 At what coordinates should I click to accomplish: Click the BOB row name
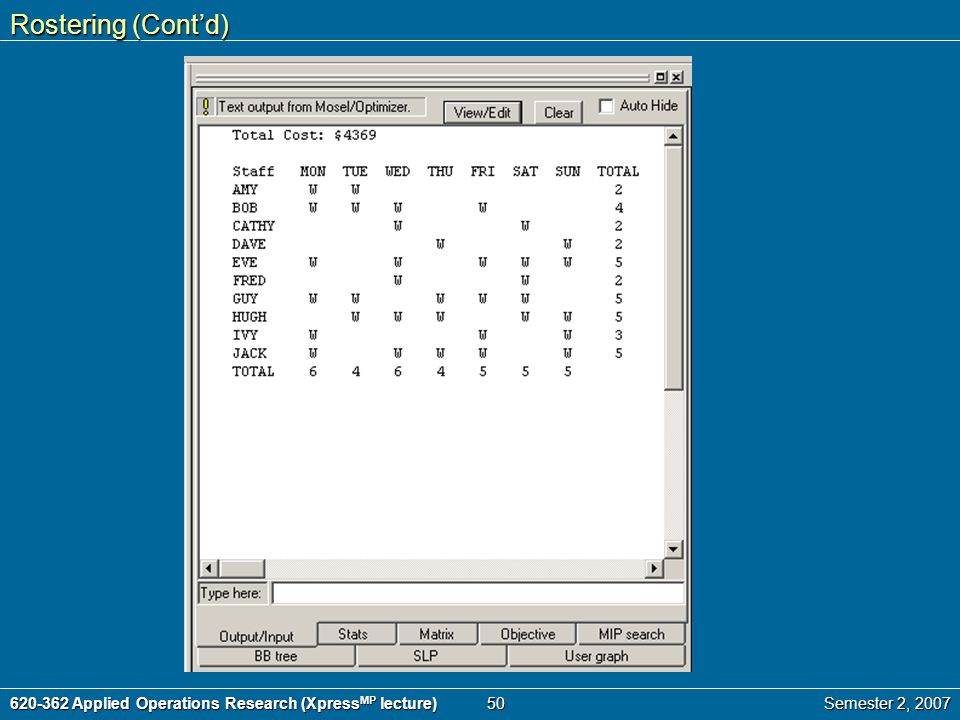coord(245,208)
